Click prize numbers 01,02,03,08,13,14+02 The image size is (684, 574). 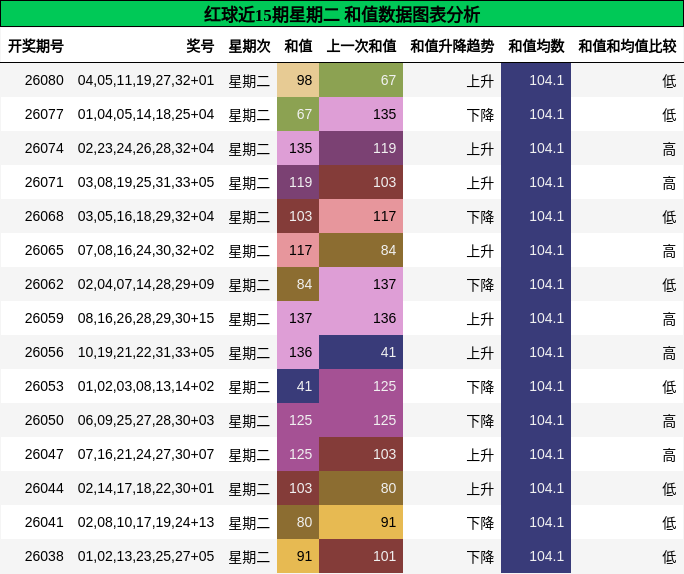click(x=146, y=386)
